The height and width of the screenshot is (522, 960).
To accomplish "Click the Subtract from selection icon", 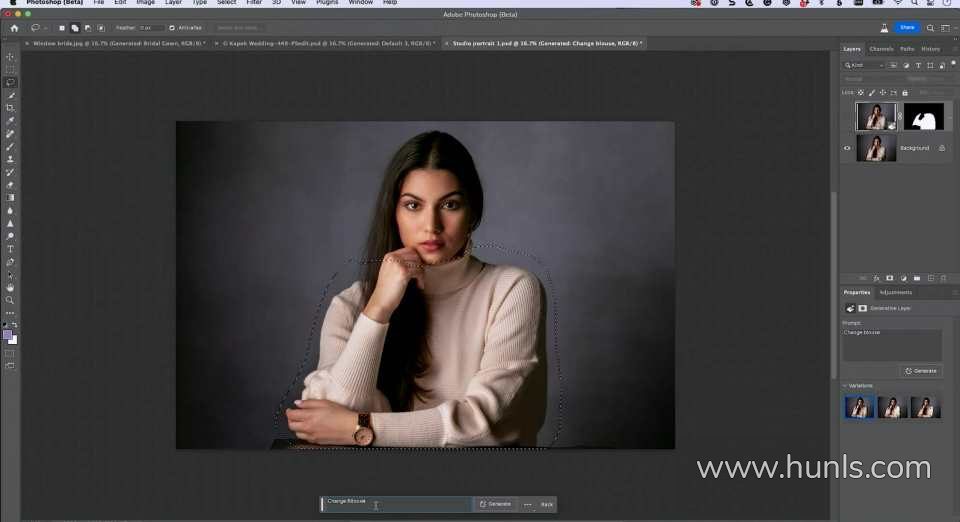I will (88, 28).
